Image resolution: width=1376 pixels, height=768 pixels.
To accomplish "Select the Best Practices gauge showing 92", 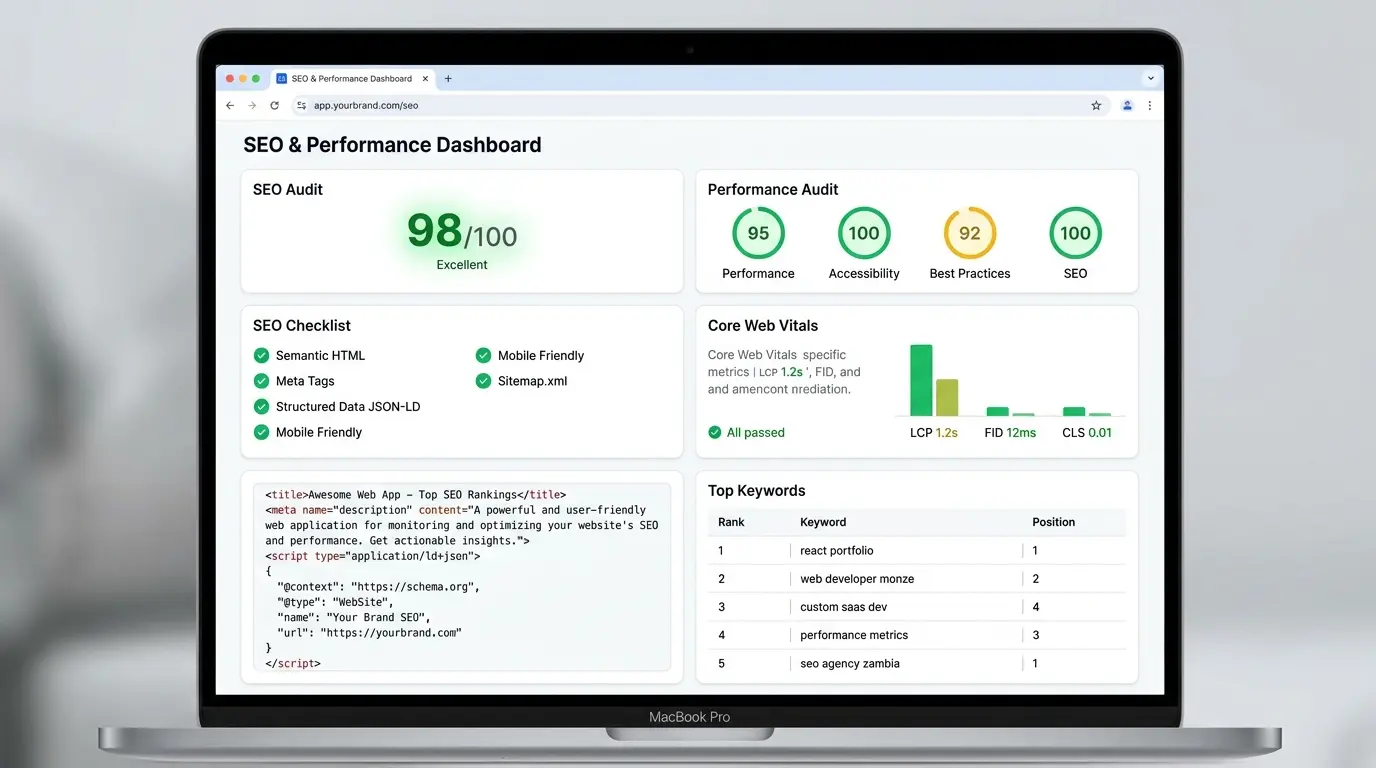I will pyautogui.click(x=970, y=233).
